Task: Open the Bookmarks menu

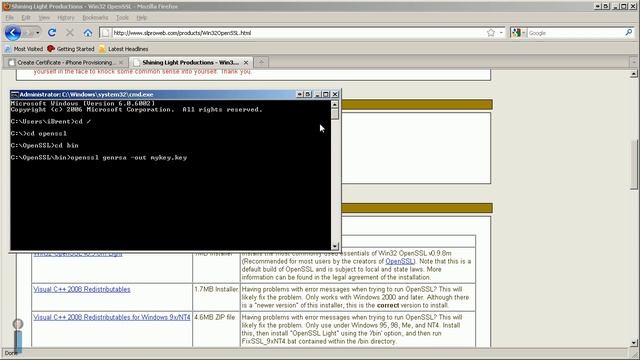Action: coord(95,18)
